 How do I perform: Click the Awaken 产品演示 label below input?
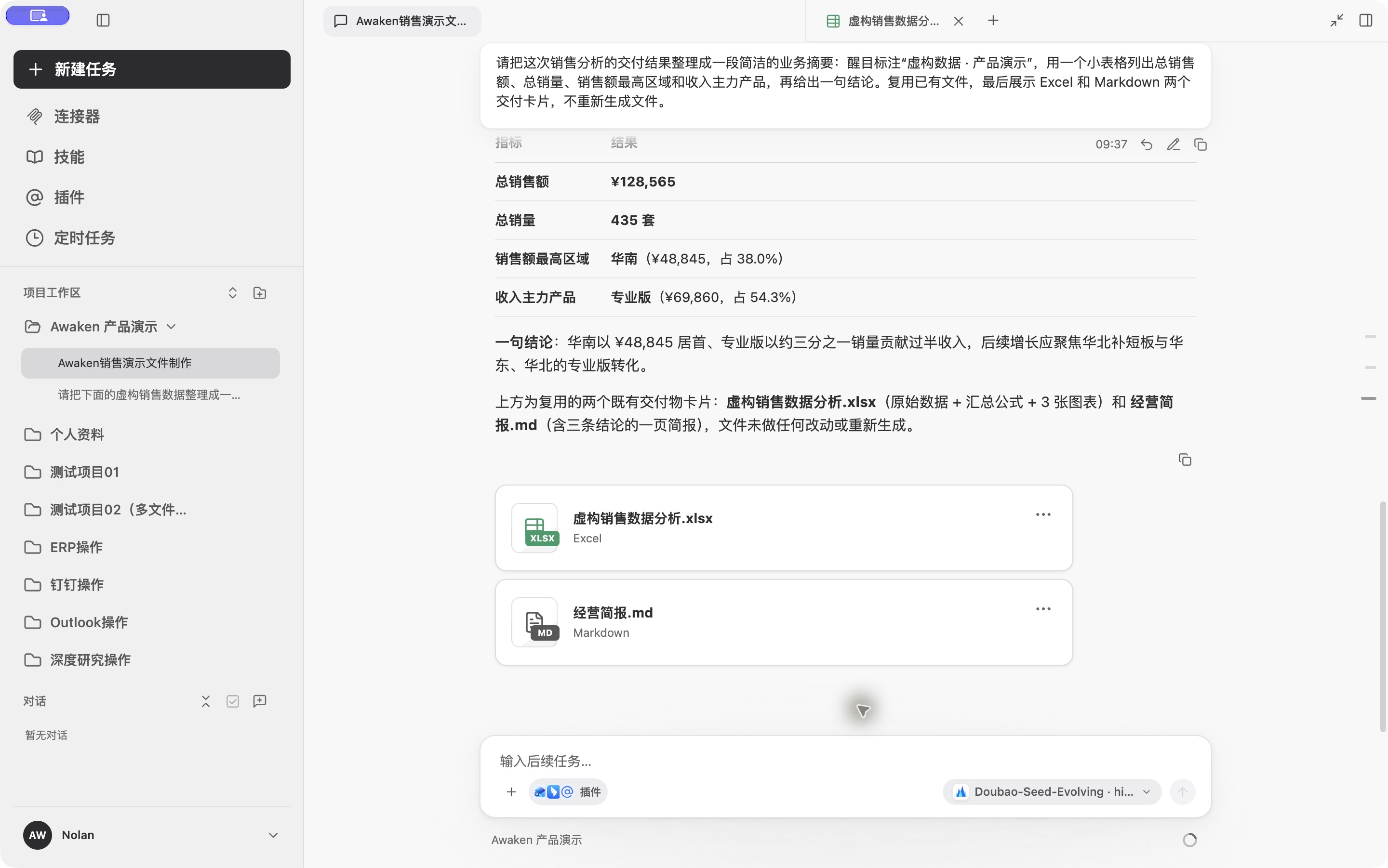[536, 840]
